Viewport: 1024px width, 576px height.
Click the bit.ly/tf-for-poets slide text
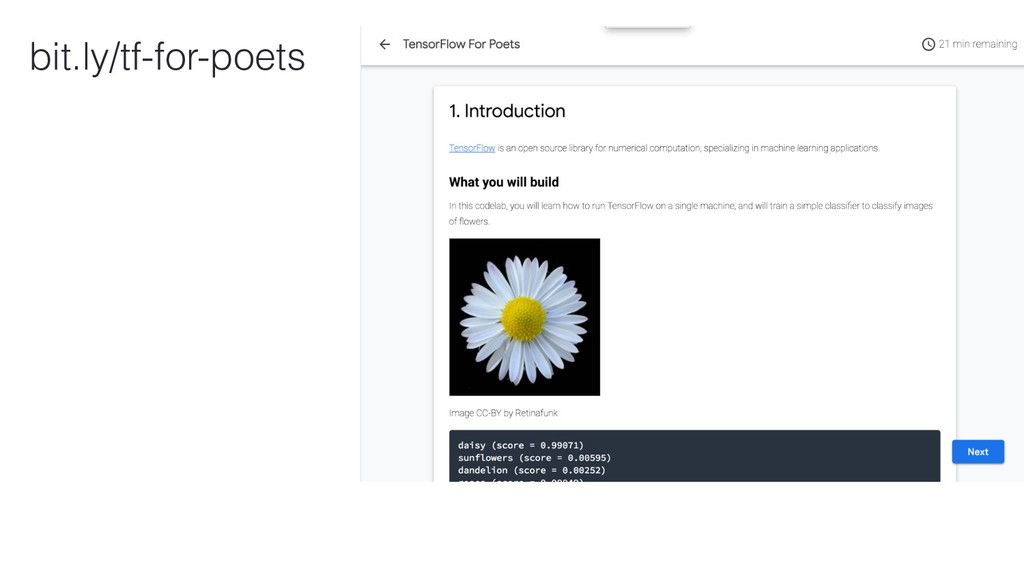pos(167,57)
